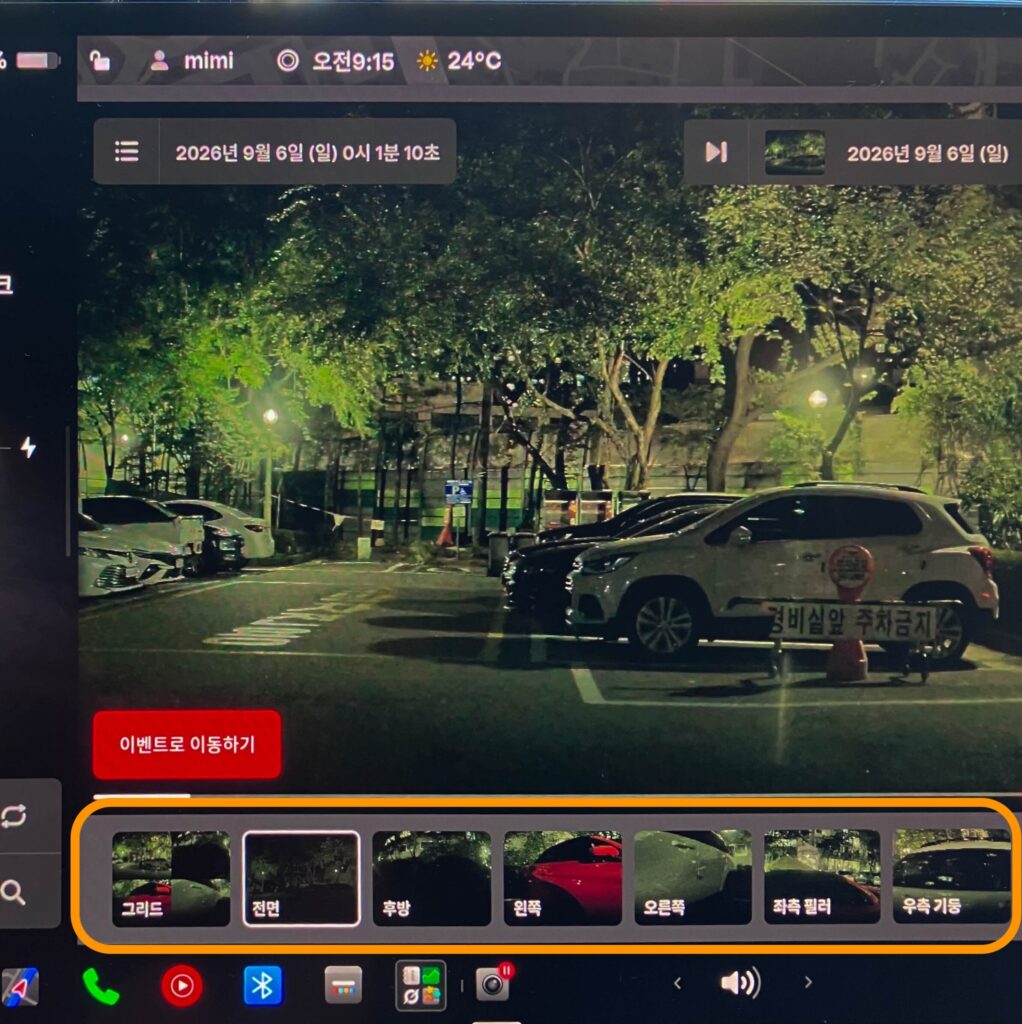The height and width of the screenshot is (1024, 1022).
Task: Tap the lock icon in status bar
Action: [x=100, y=61]
